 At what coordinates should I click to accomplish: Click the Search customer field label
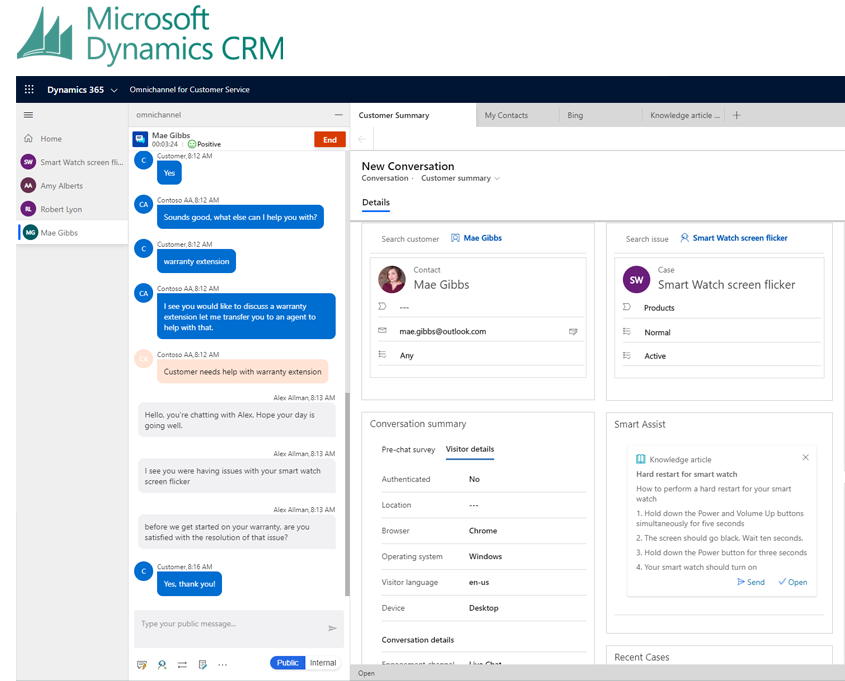click(x=410, y=239)
